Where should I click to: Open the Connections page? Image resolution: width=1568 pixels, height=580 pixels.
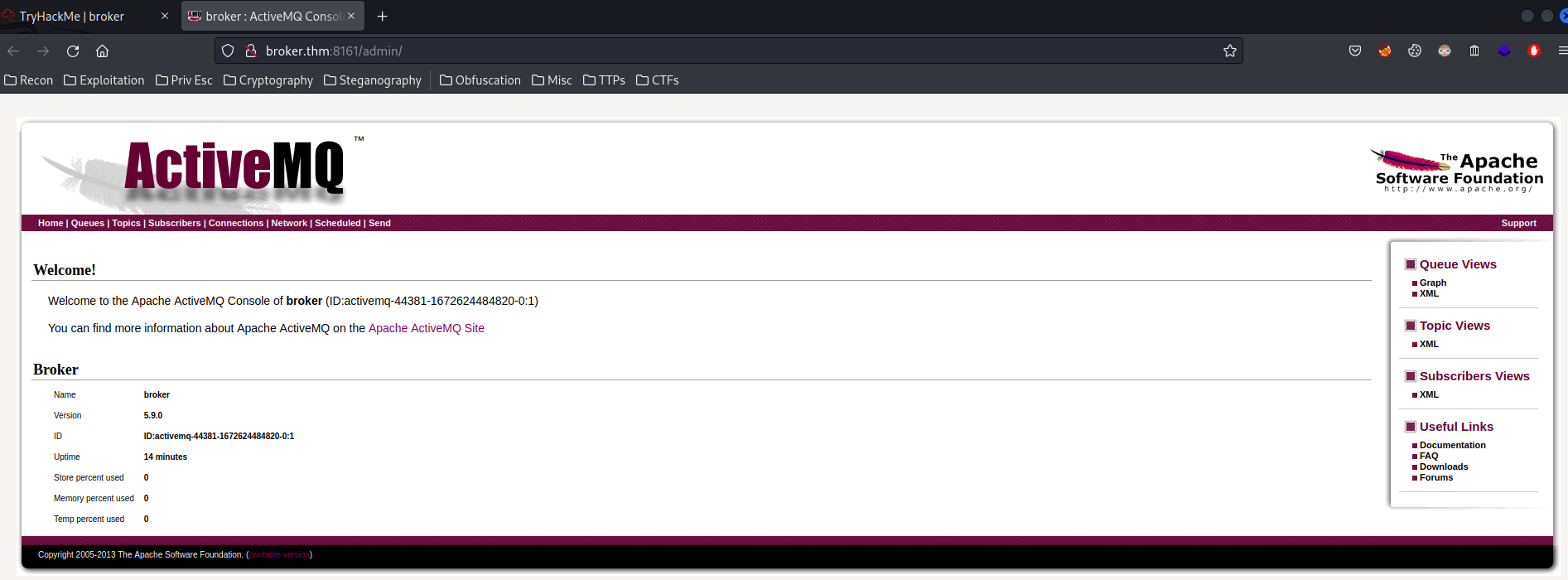pyautogui.click(x=236, y=223)
